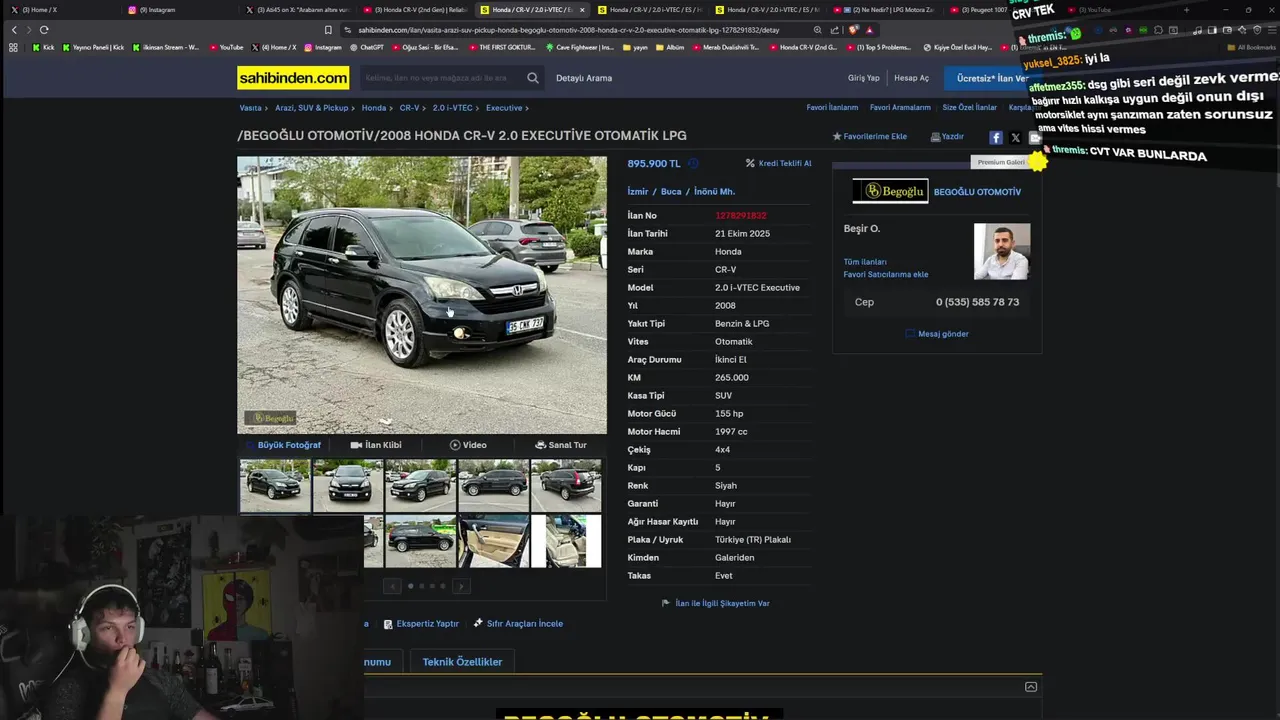Click browser reload button

[44, 30]
